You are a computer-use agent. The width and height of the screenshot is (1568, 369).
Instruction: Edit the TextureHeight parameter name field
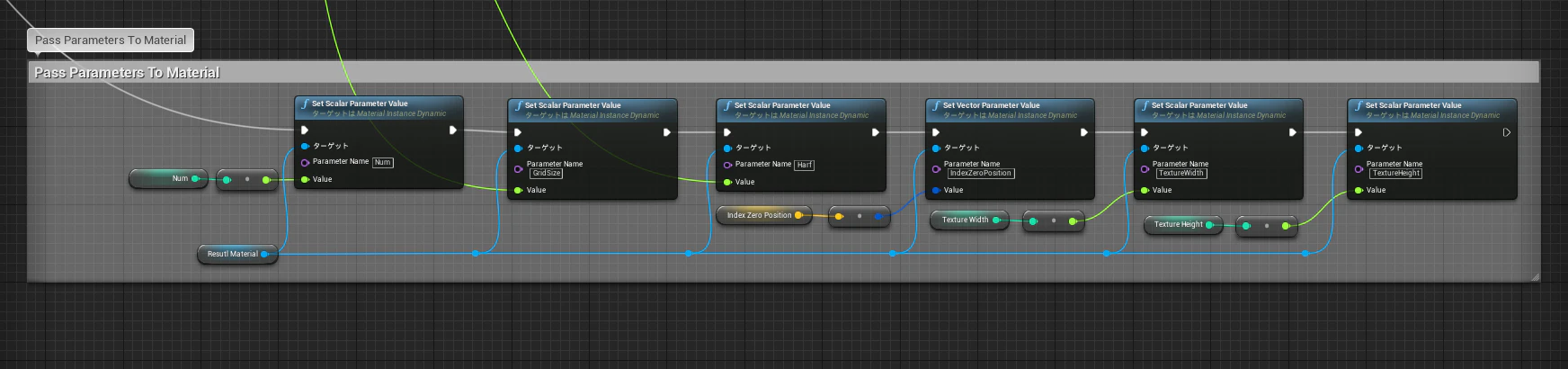1396,173
